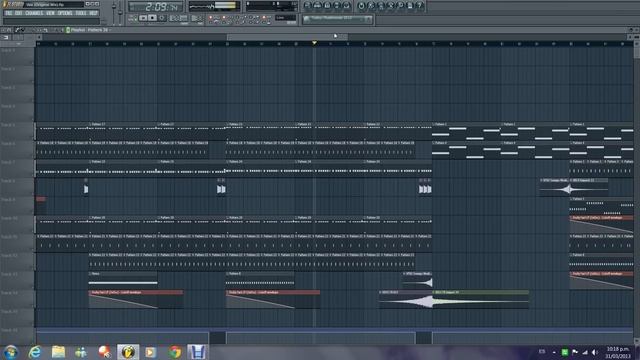This screenshot has width=640, height=360.
Task: Open the media player taskbar icon
Action: click(151, 352)
